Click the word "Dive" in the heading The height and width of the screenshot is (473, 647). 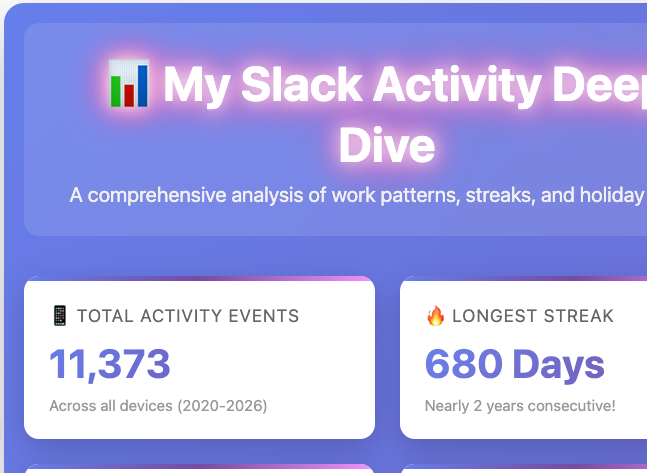[387, 146]
